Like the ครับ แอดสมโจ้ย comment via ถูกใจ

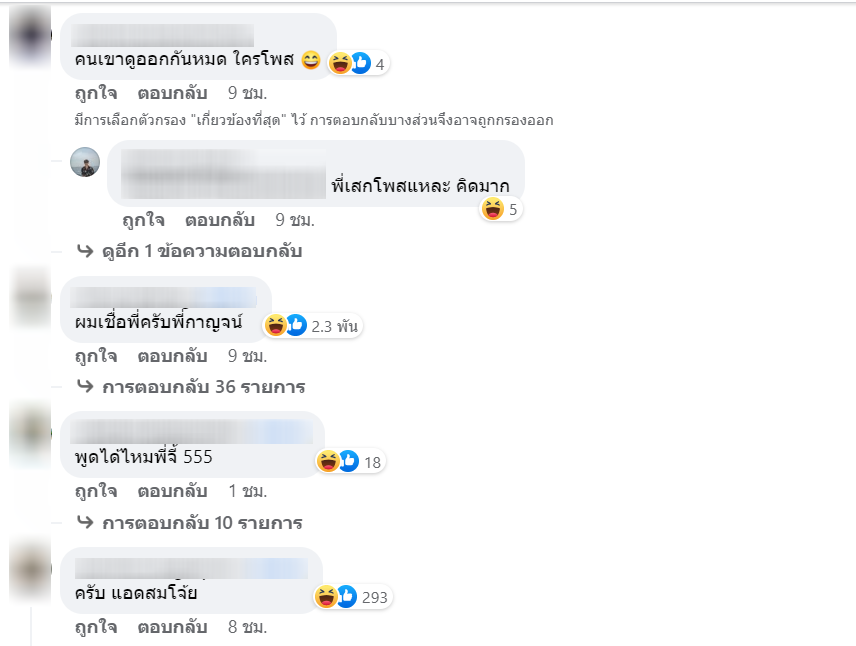(96, 627)
